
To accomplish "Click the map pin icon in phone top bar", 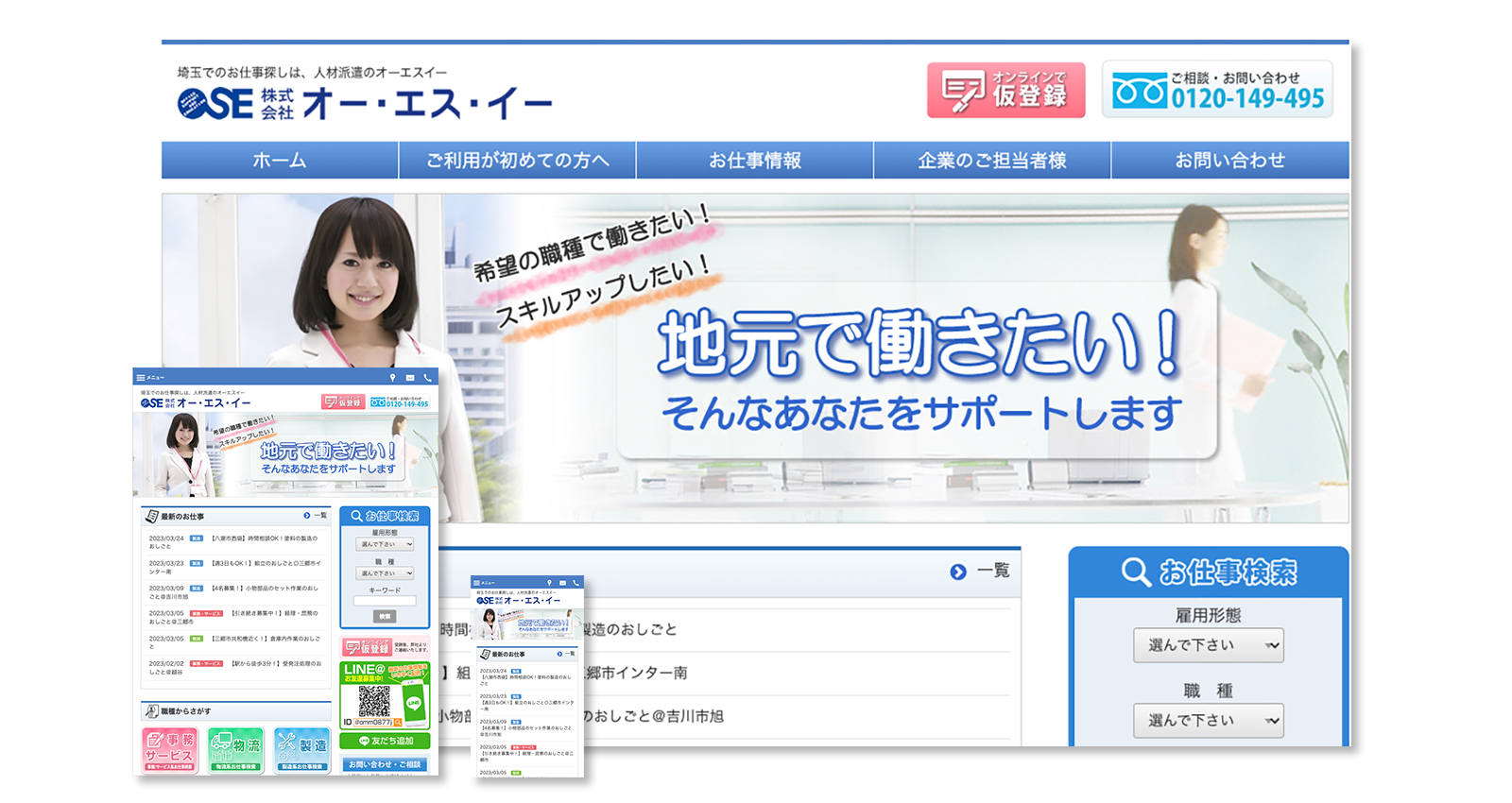I will [550, 583].
